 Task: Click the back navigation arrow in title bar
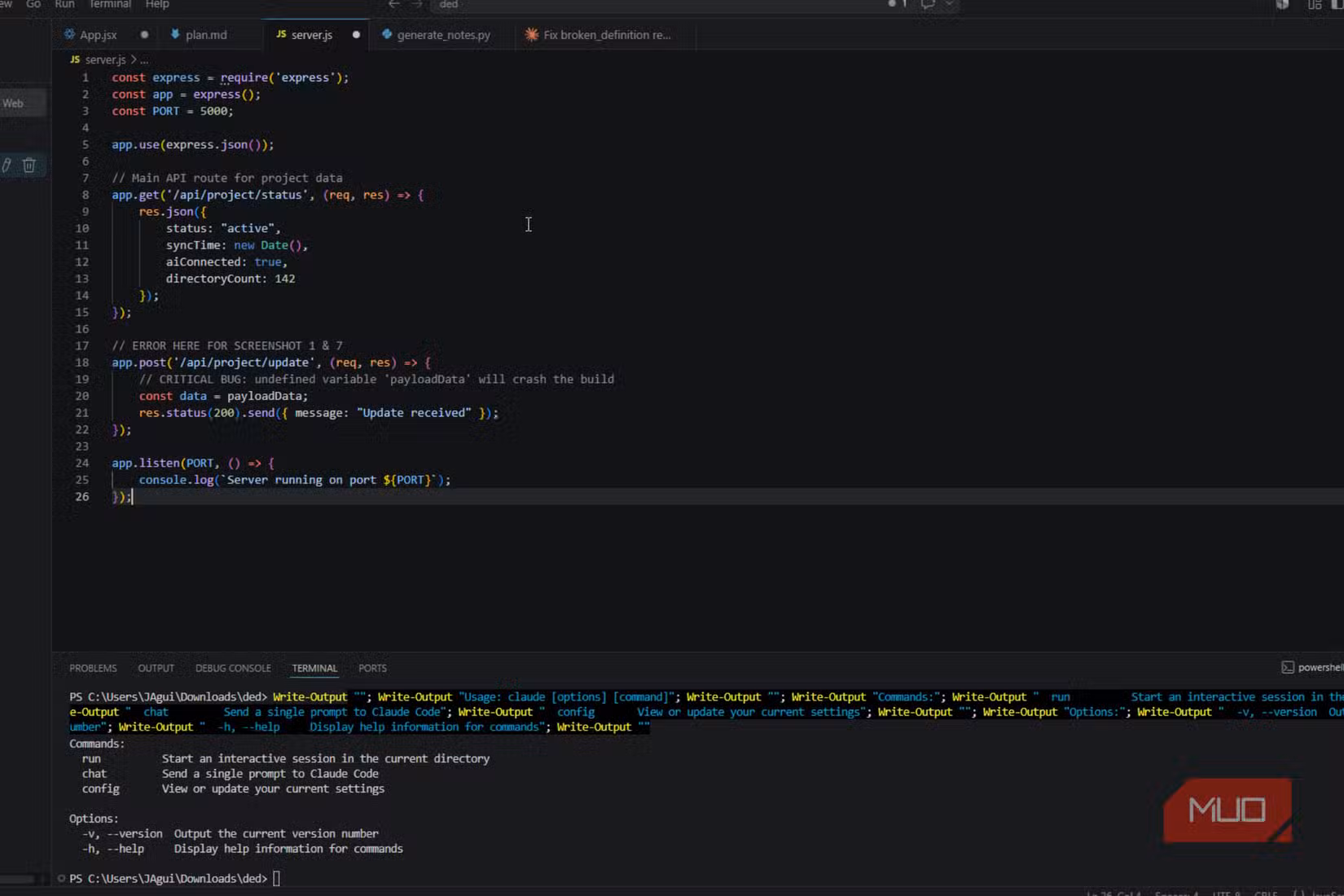394,4
